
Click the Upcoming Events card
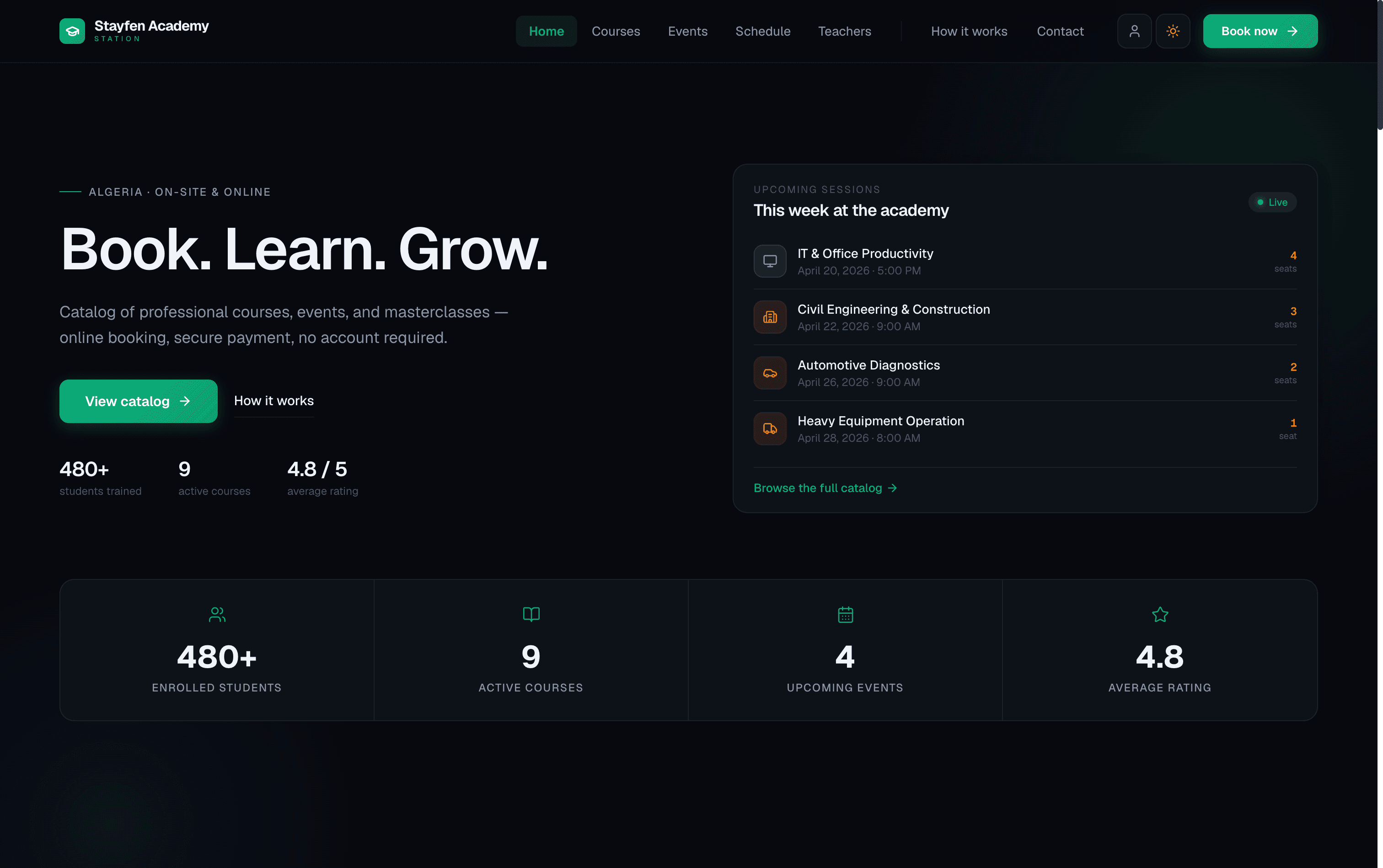tap(845, 650)
